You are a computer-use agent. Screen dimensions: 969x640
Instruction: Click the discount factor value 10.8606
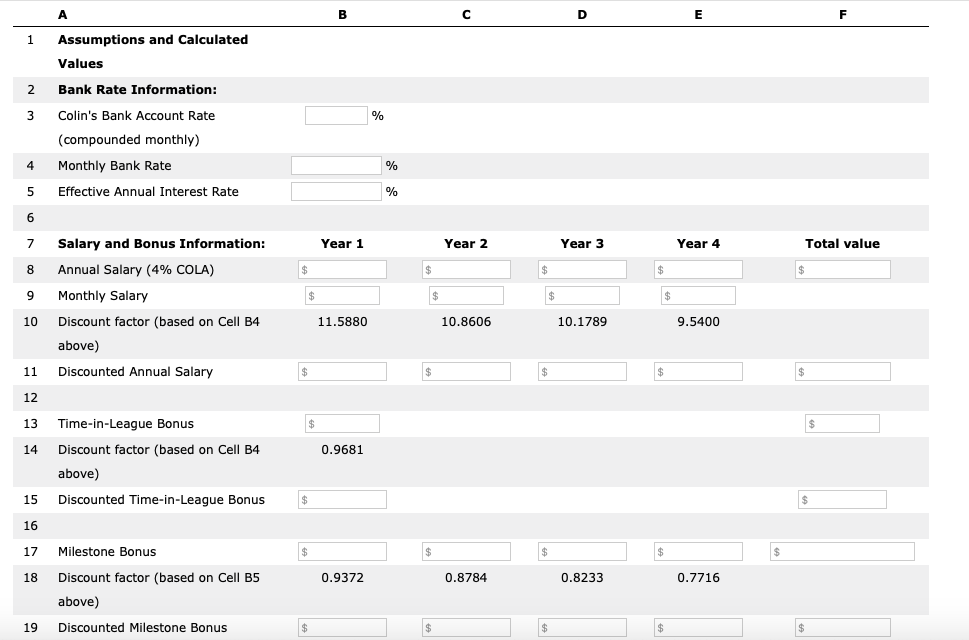[x=467, y=321]
